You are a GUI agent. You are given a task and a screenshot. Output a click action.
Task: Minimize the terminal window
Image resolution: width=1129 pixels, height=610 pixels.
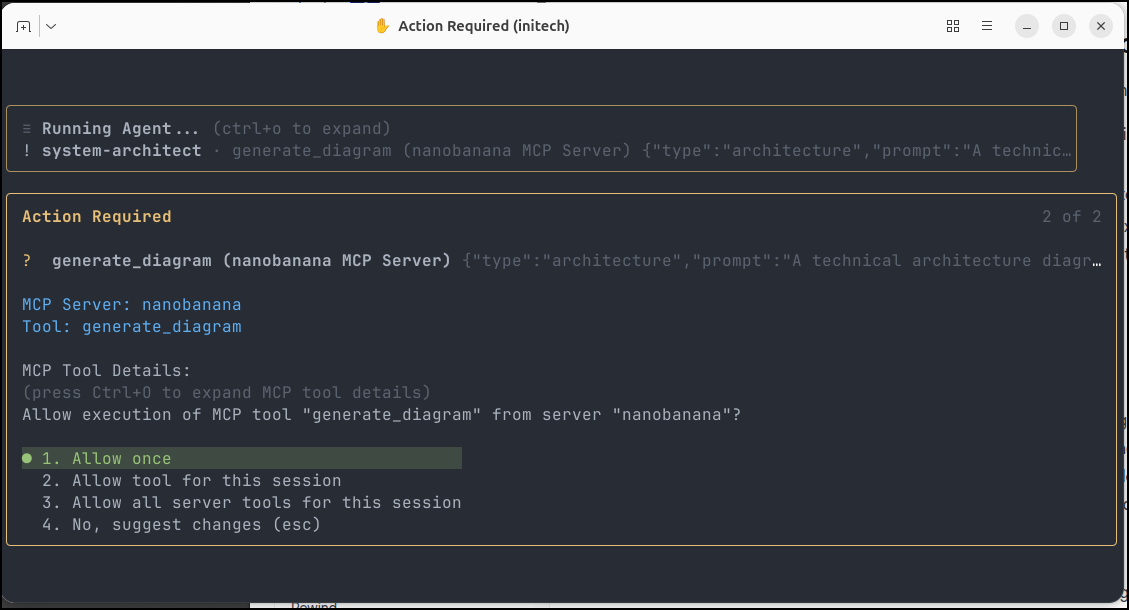coord(1027,26)
